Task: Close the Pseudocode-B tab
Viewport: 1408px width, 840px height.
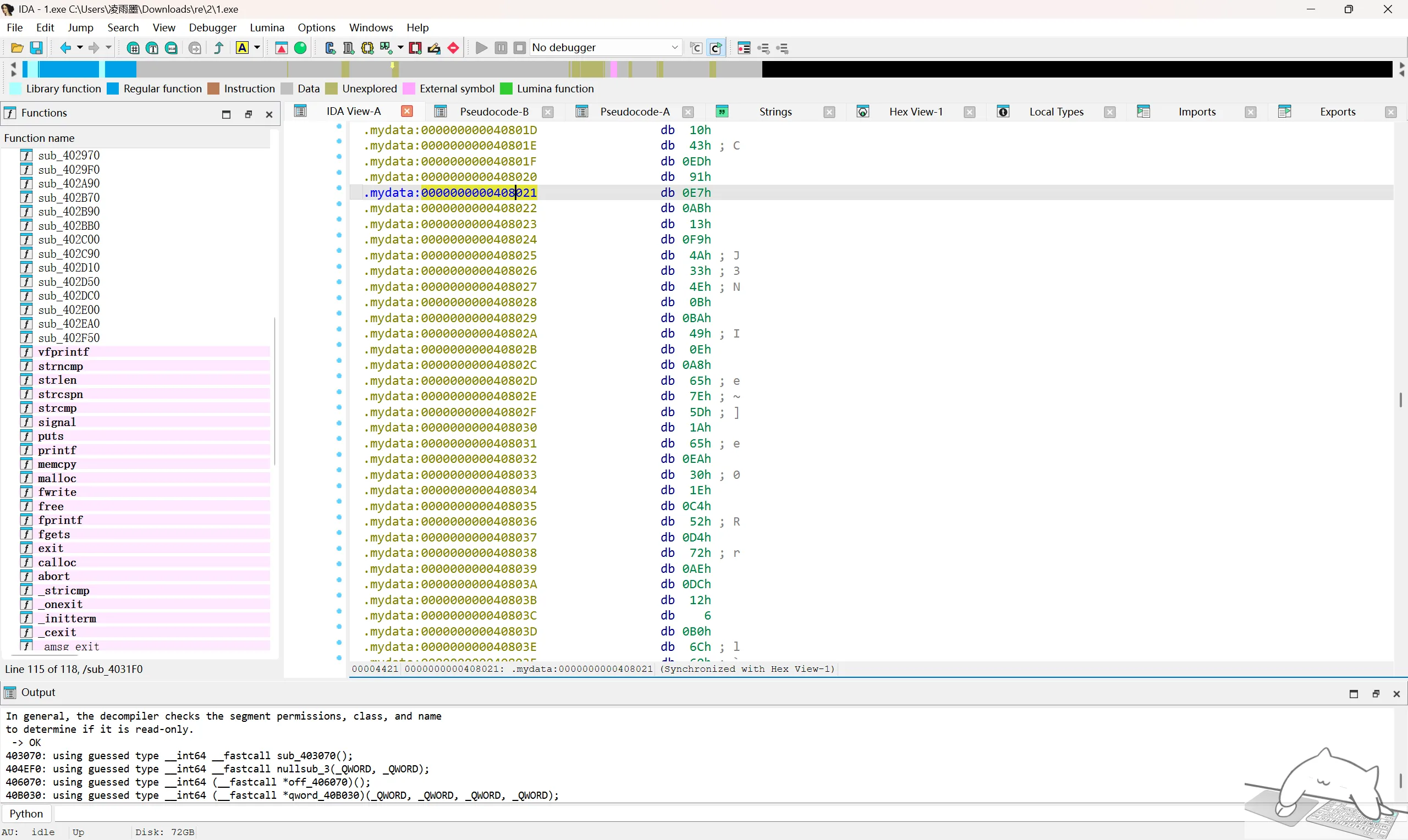Action: (547, 112)
